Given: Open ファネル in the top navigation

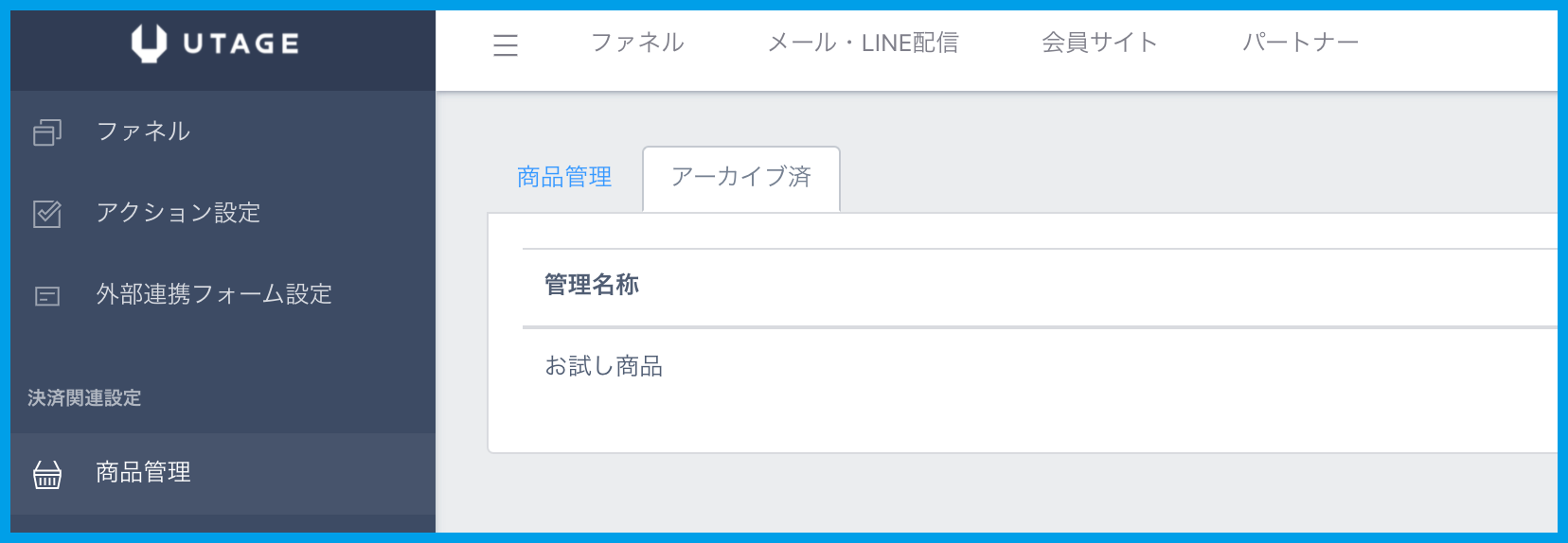Looking at the screenshot, I should pos(637,43).
